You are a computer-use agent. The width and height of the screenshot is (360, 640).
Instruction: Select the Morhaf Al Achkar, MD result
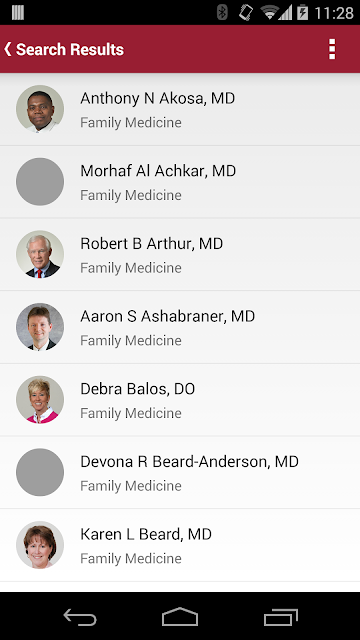[180, 182]
